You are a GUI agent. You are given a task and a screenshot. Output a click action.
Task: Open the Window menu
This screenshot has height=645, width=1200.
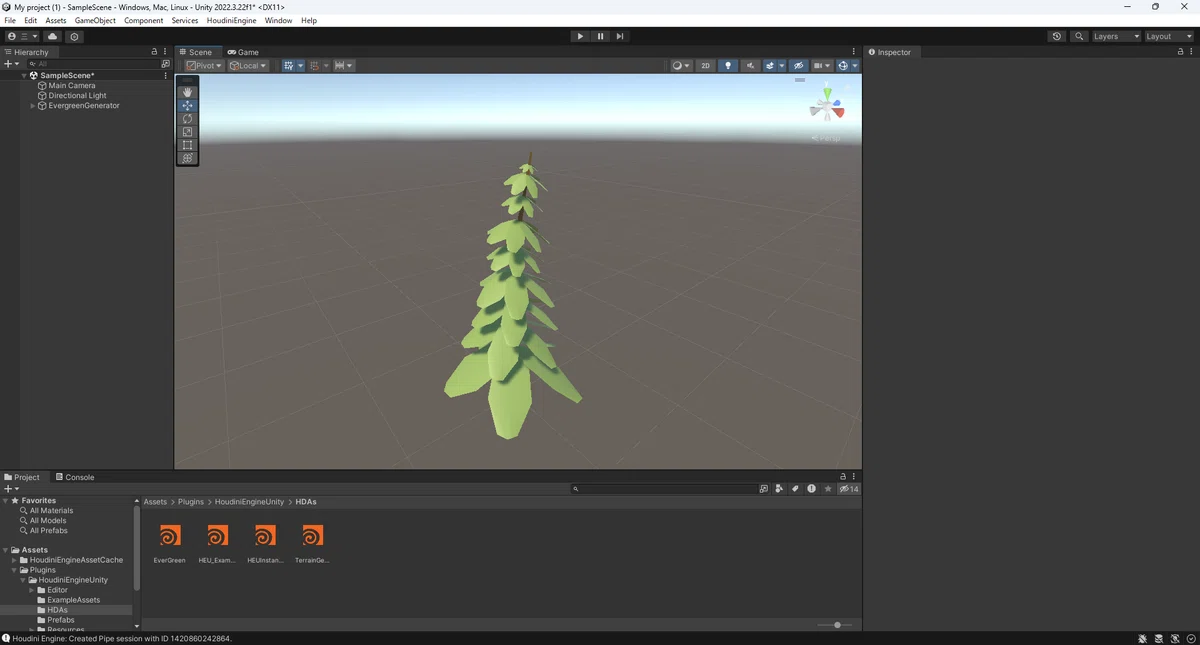[x=278, y=20]
